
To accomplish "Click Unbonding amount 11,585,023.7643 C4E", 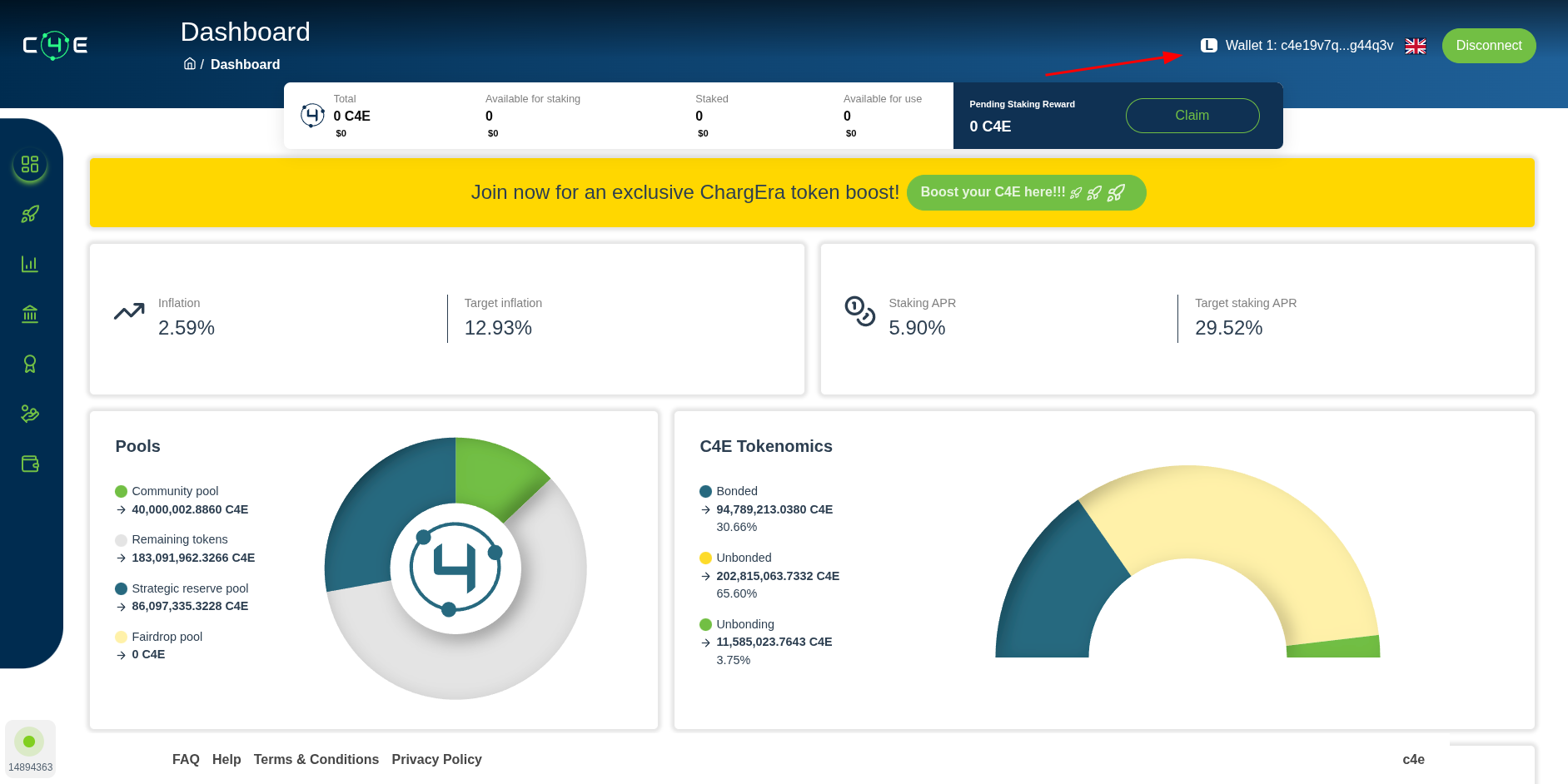I will click(774, 642).
